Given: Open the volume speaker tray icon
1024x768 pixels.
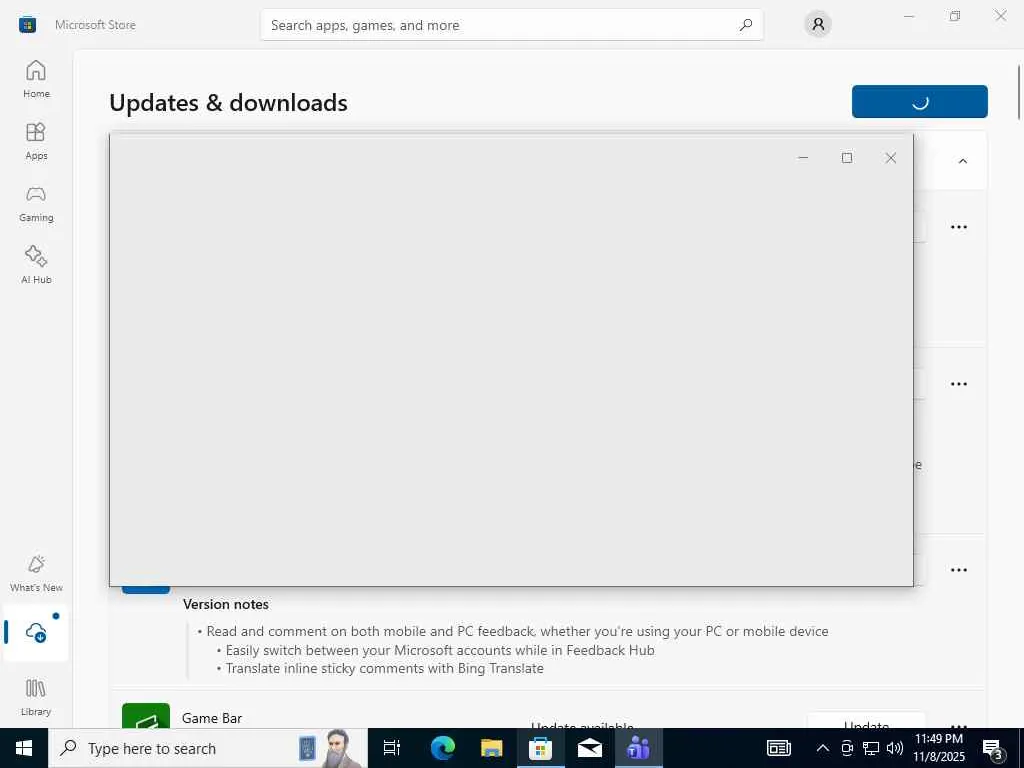Looking at the screenshot, I should point(895,748).
